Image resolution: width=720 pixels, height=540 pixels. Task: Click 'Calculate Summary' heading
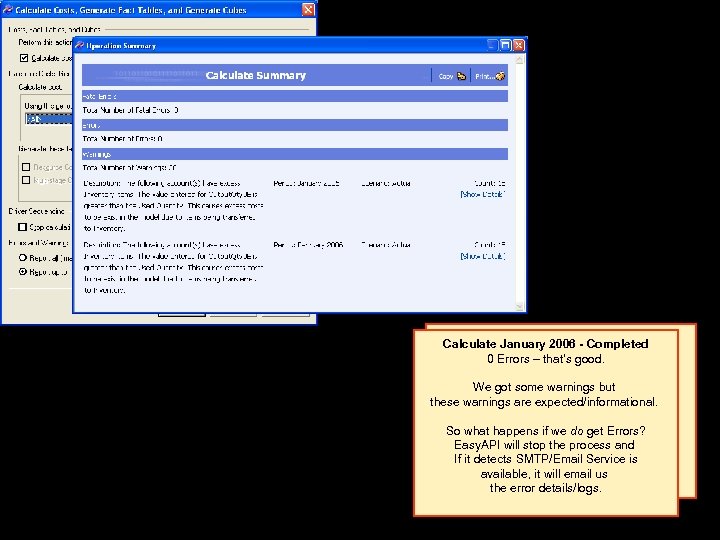pyautogui.click(x=256, y=75)
